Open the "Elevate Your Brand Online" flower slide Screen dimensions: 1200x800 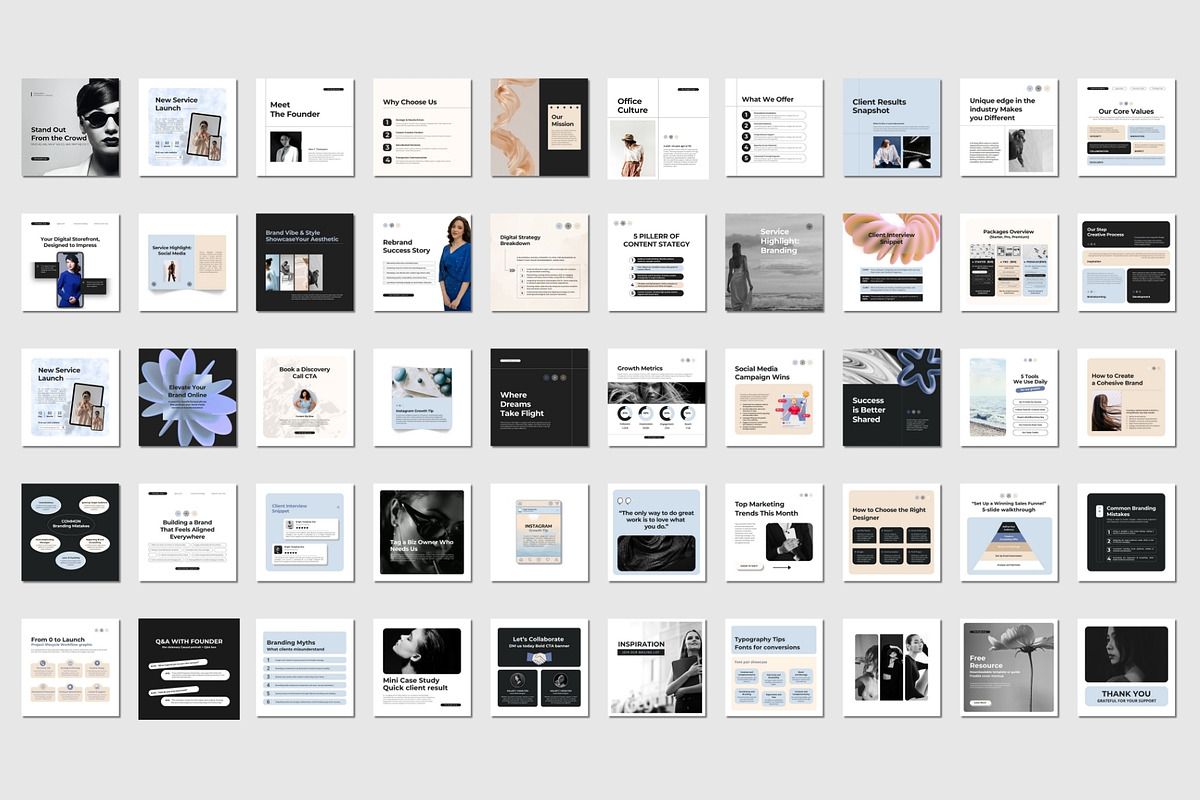(187, 397)
